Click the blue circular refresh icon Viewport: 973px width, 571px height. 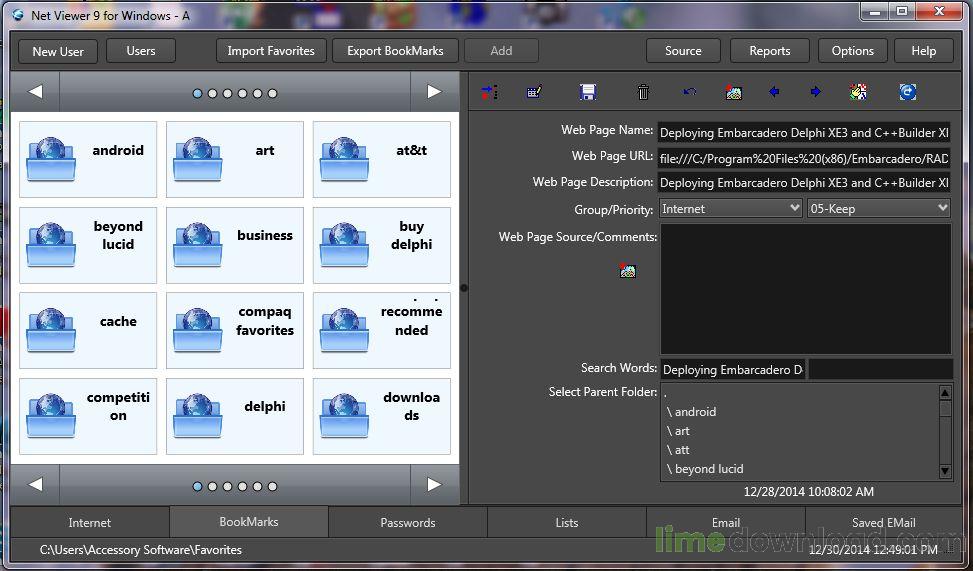pyautogui.click(x=907, y=92)
